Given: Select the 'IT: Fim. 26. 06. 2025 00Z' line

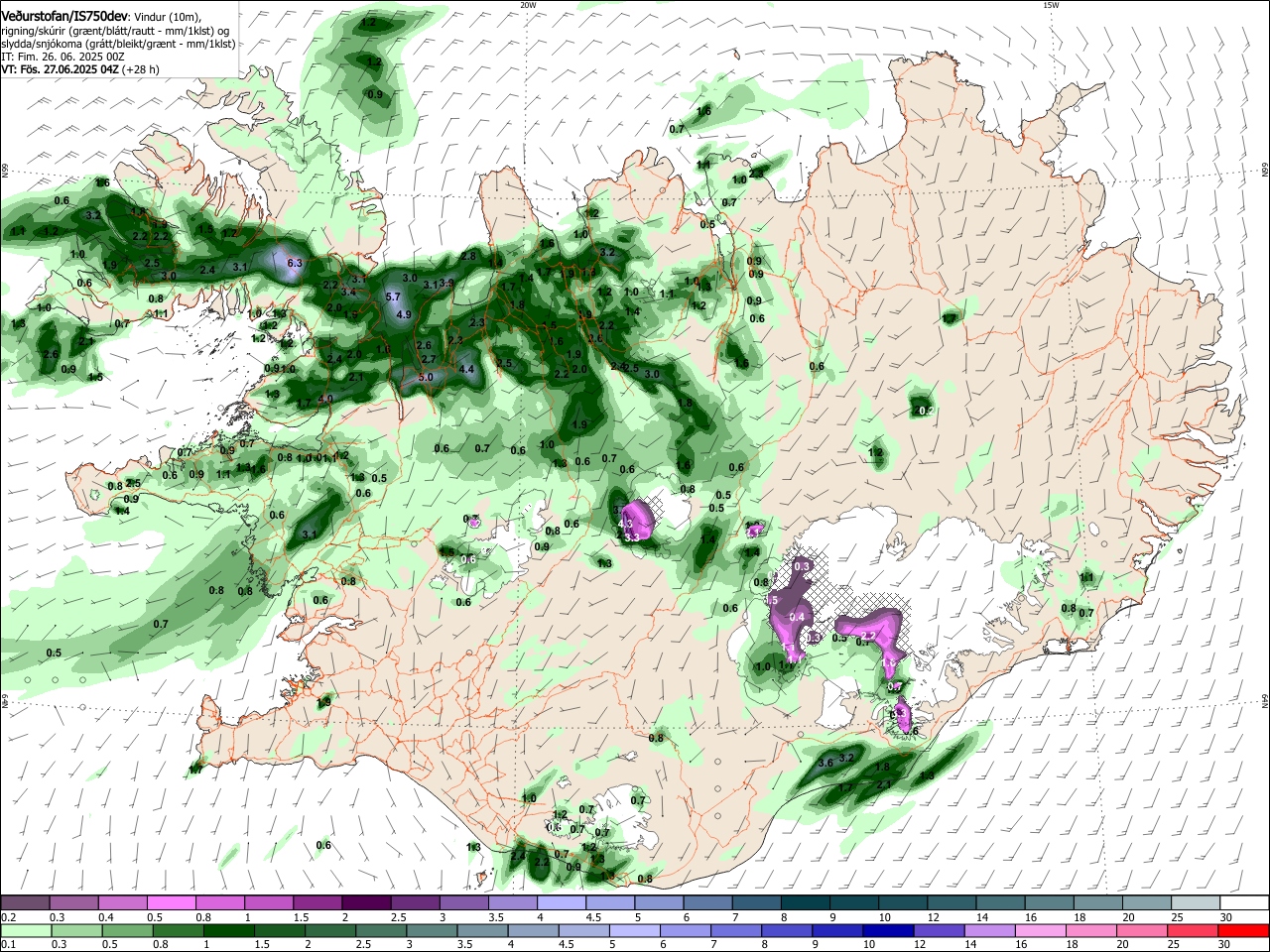Looking at the screenshot, I should (63, 57).
